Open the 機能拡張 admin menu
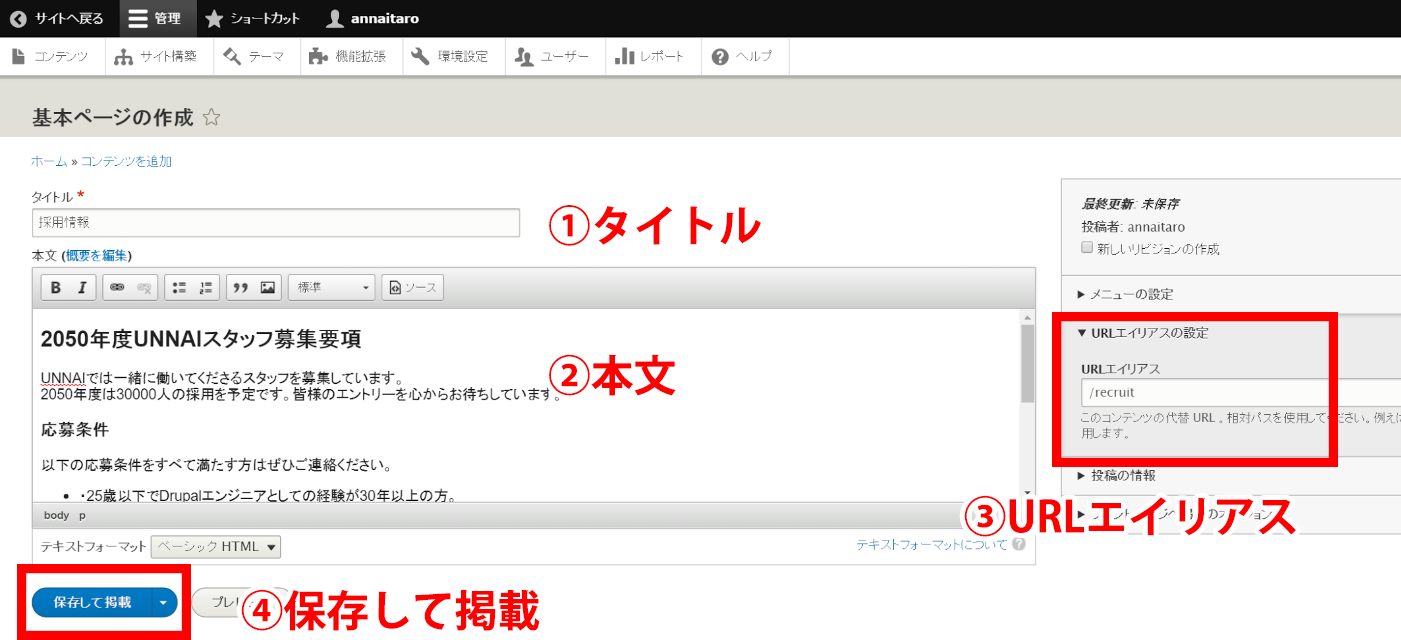Image resolution: width=1401 pixels, height=640 pixels. (351, 56)
